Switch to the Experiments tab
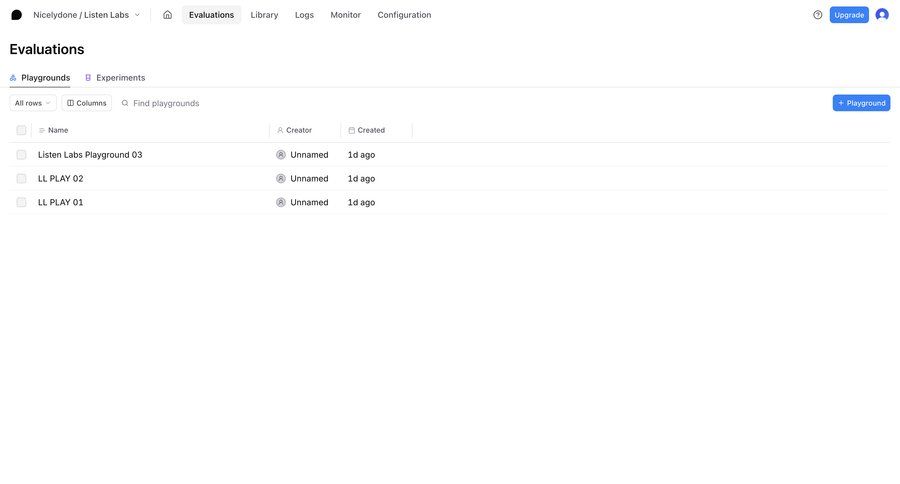 click(x=115, y=78)
